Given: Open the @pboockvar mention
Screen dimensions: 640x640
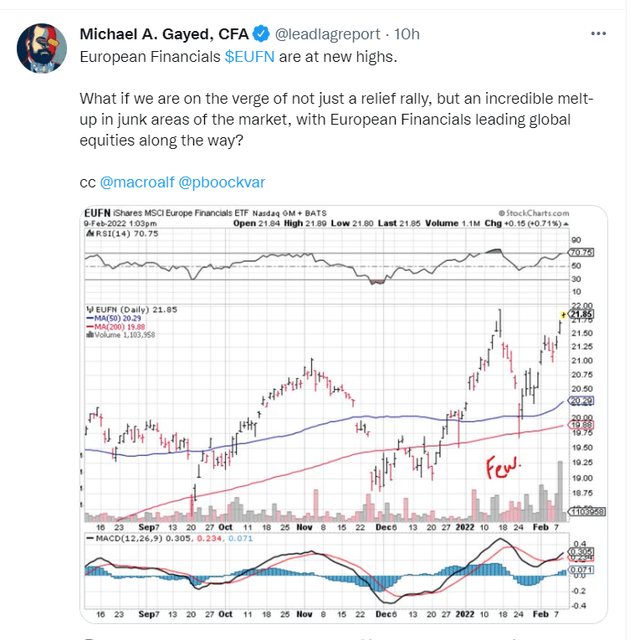Looking at the screenshot, I should [x=222, y=182].
